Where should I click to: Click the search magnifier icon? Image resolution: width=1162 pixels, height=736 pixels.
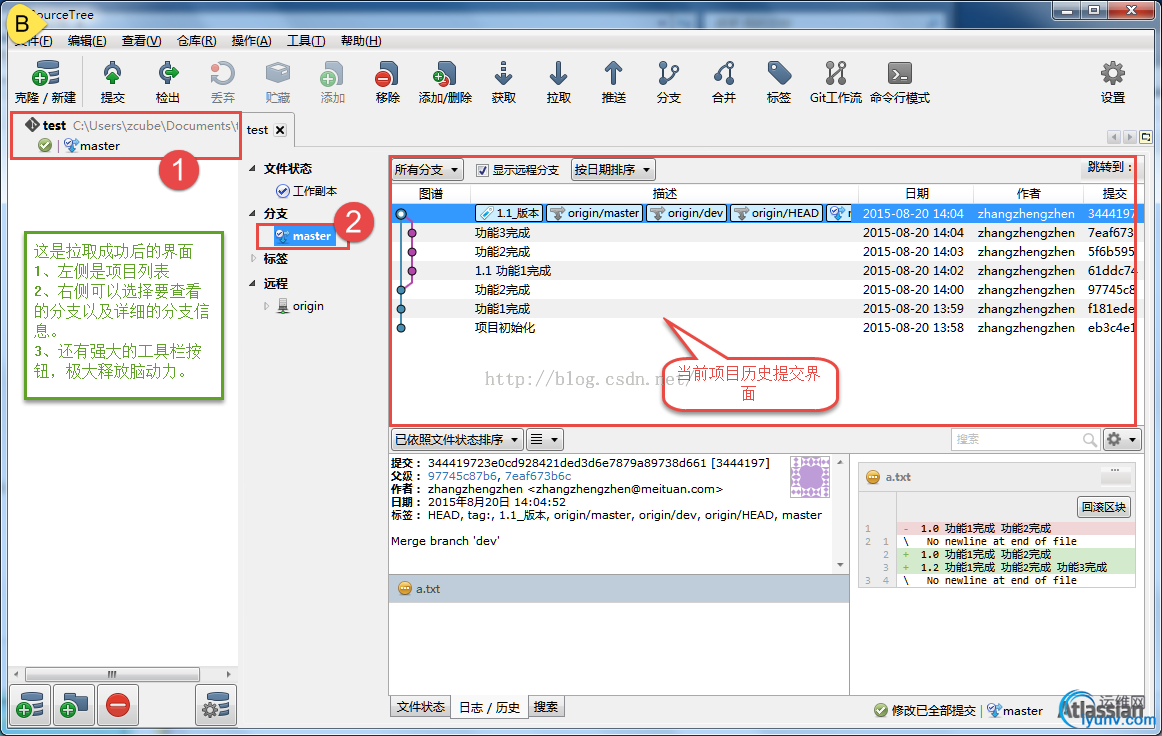coord(1089,440)
